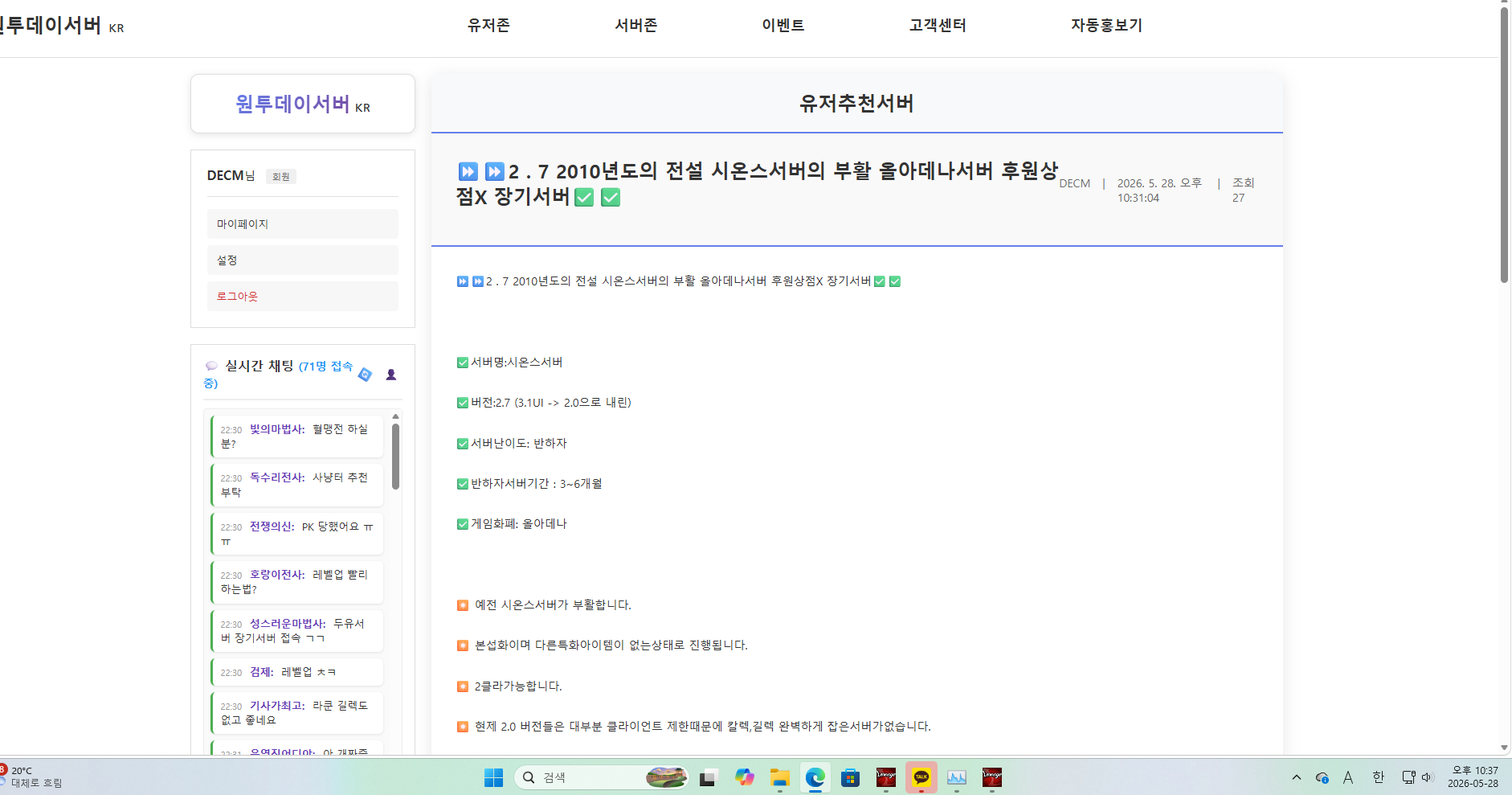Open the Lineage icon next to Microsoft Store
Screen dimensions: 1512x795
pos(886,777)
